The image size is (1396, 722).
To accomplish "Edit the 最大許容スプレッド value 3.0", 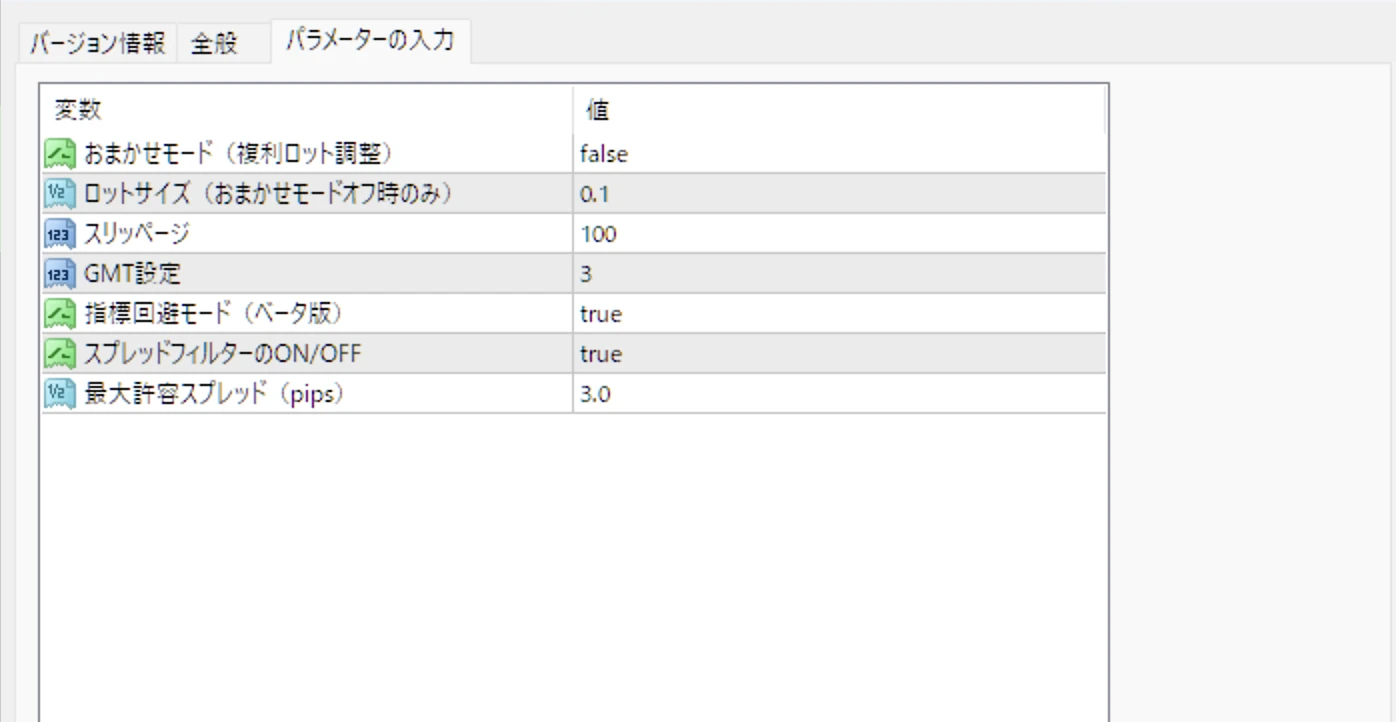I will tap(595, 394).
